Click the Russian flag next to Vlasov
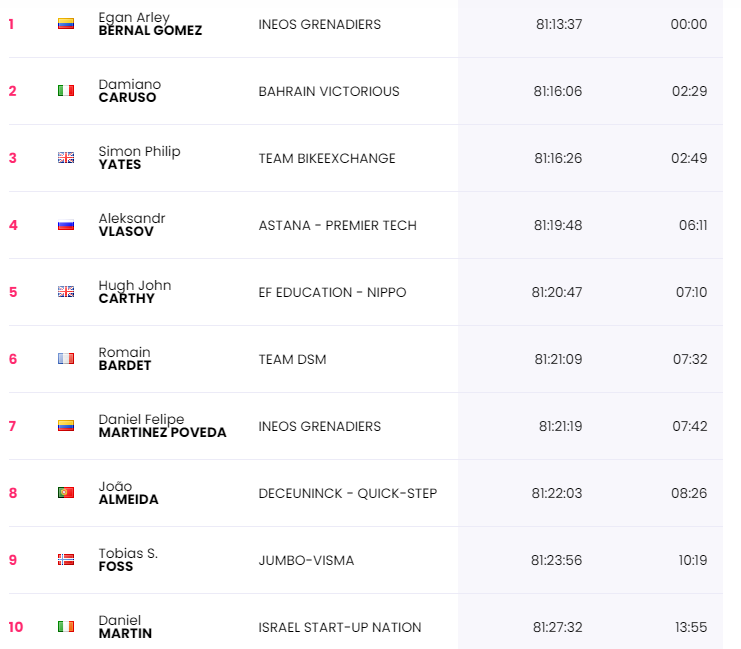This screenshot has width=741, height=649. [x=66, y=225]
